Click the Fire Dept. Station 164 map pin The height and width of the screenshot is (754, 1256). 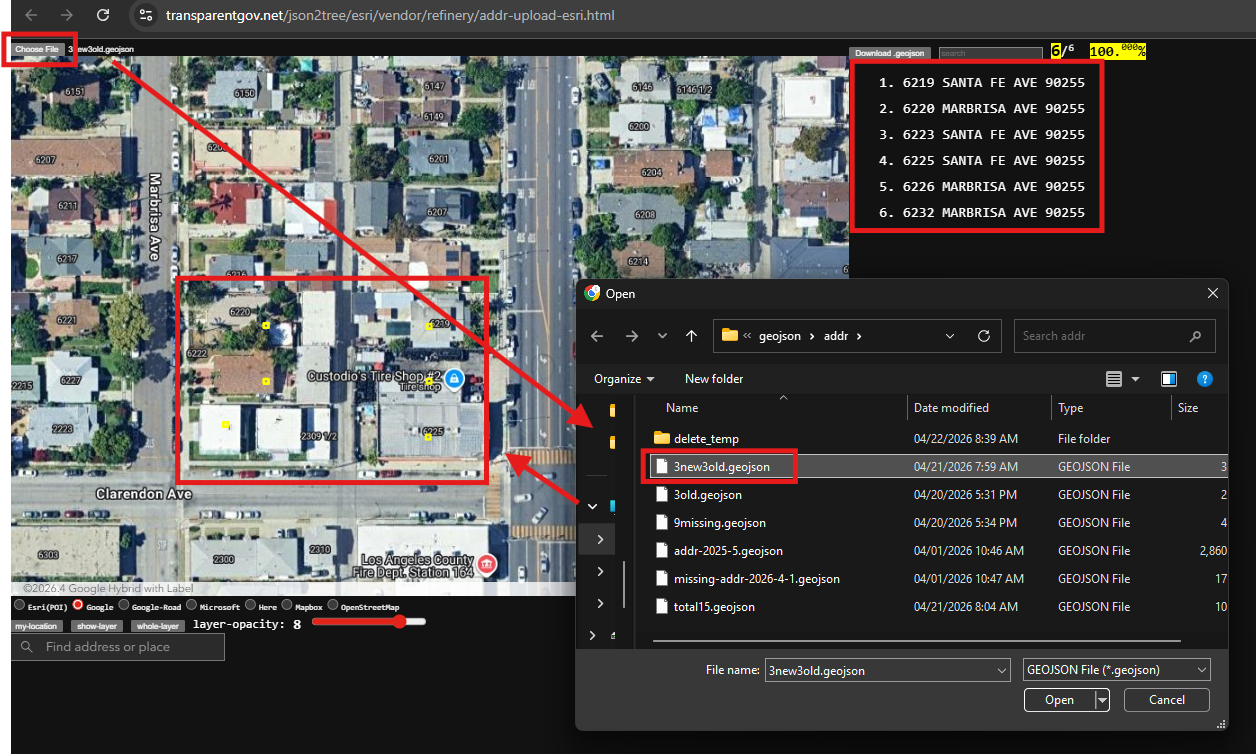pyautogui.click(x=487, y=564)
